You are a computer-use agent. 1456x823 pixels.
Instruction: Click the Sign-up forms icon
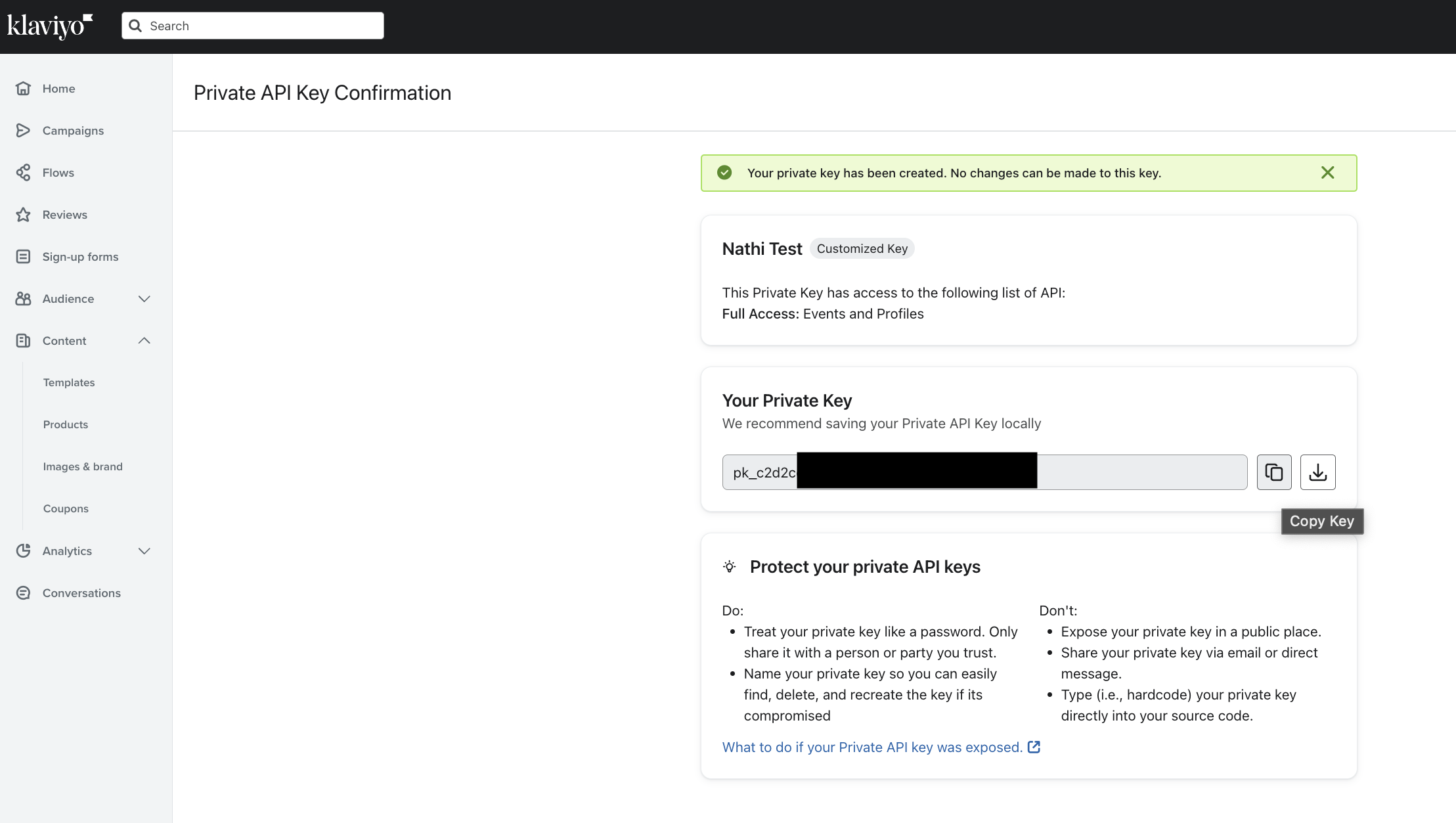coord(24,257)
